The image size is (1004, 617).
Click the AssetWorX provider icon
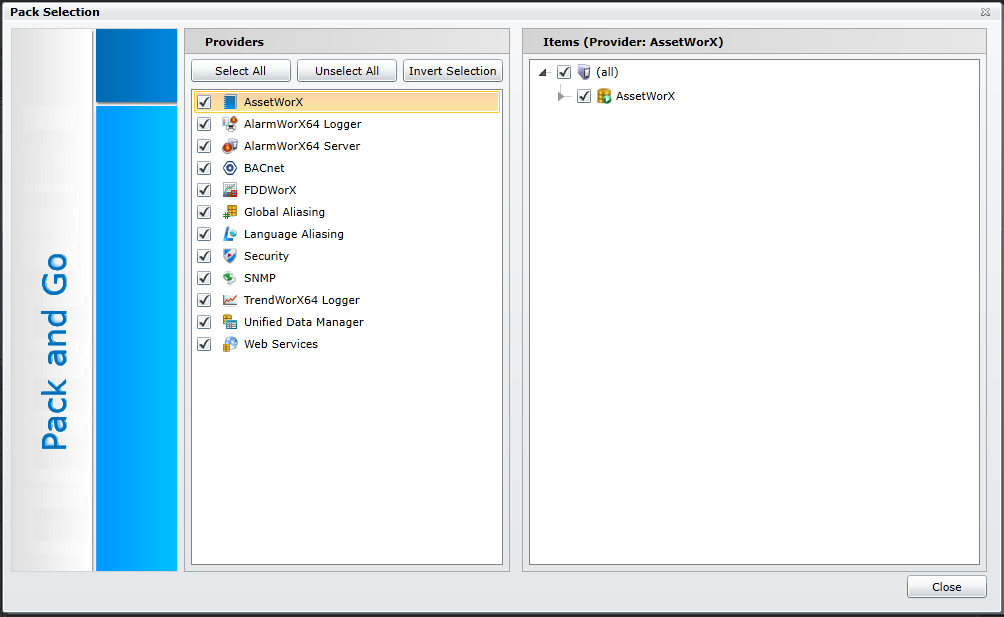(x=230, y=102)
